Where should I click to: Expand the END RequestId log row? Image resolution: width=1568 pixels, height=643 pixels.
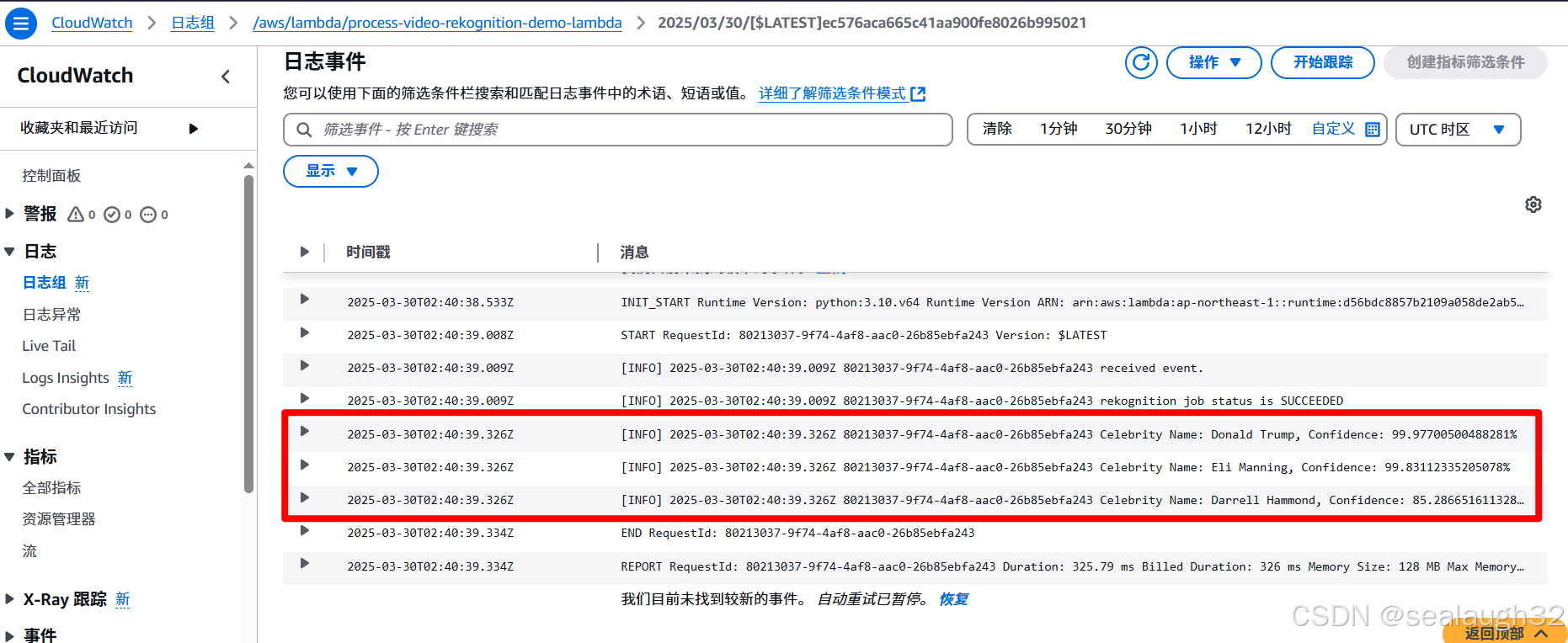[304, 530]
